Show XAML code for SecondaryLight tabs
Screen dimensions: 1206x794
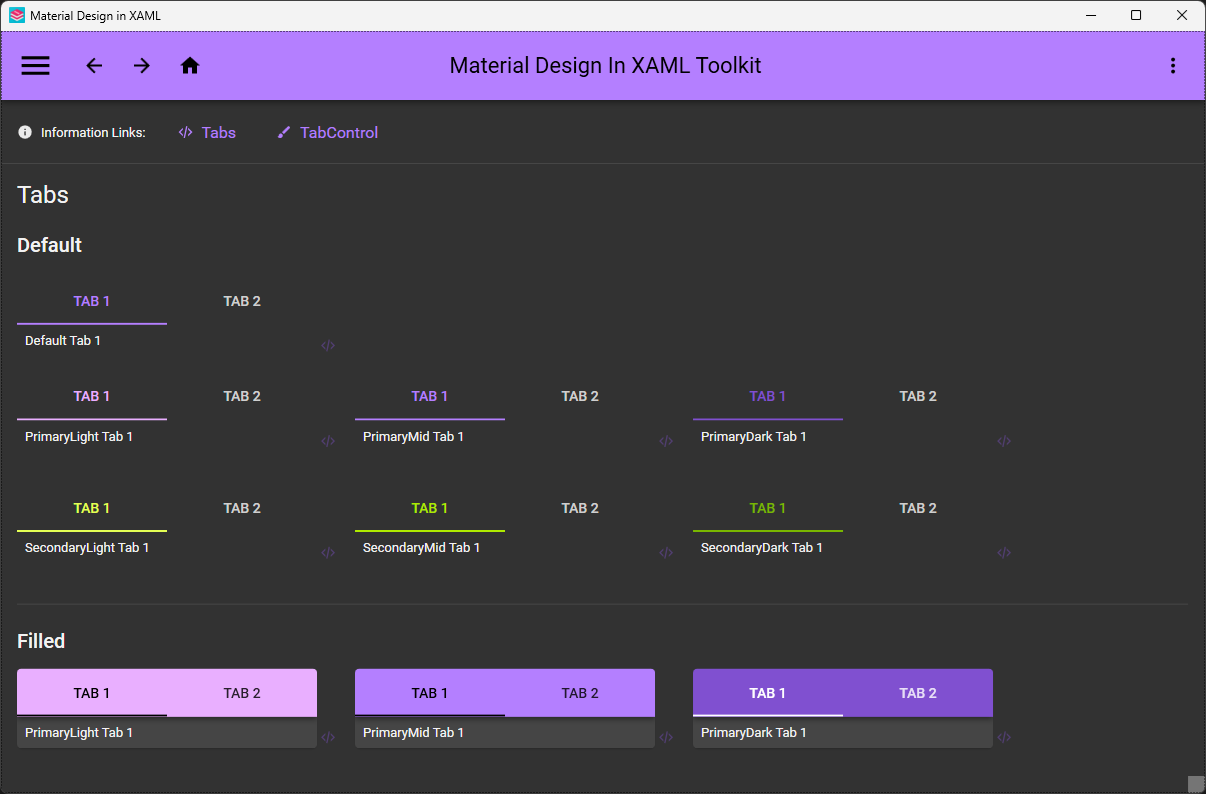[x=328, y=553]
